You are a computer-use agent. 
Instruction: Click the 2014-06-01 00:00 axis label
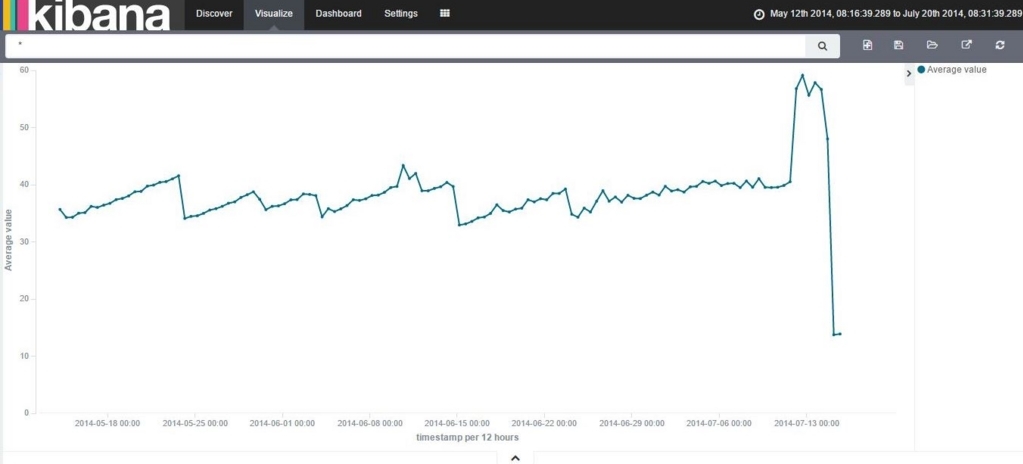point(282,424)
